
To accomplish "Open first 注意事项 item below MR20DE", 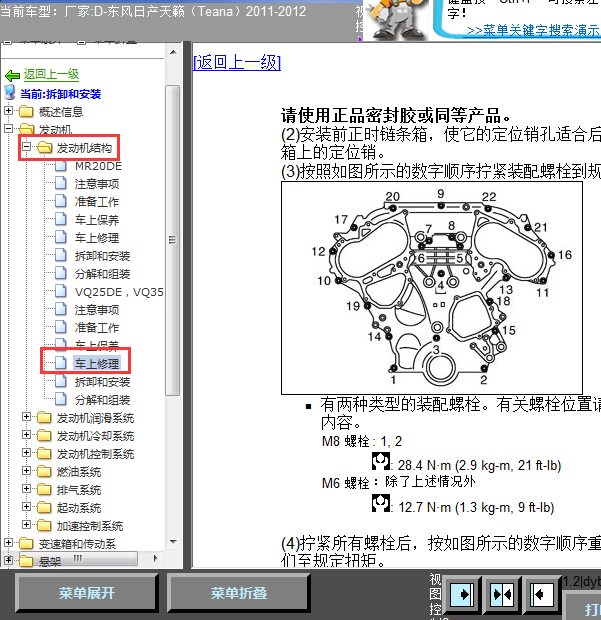I will point(97,184).
